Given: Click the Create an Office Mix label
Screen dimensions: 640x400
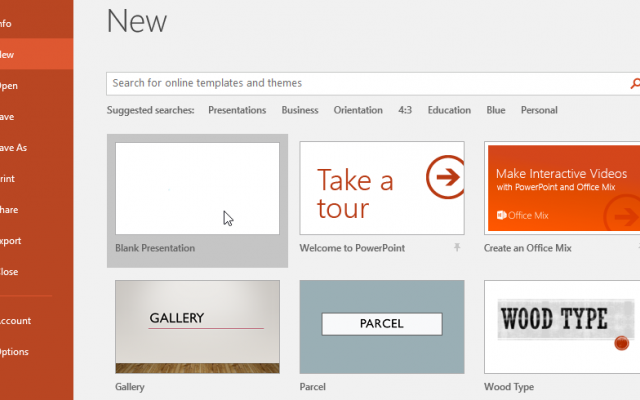Looking at the screenshot, I should coord(528,248).
